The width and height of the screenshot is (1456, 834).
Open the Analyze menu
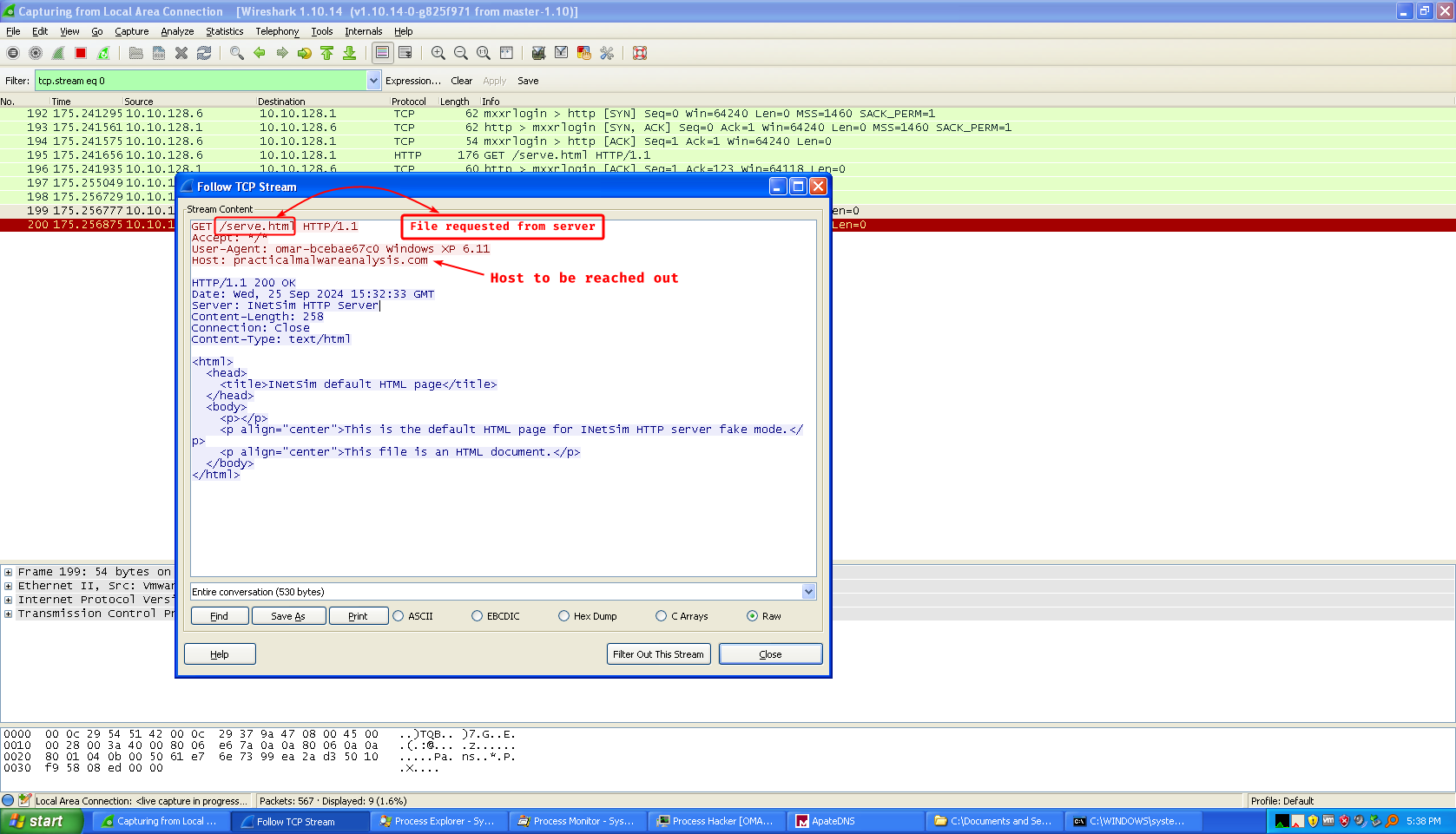point(177,31)
